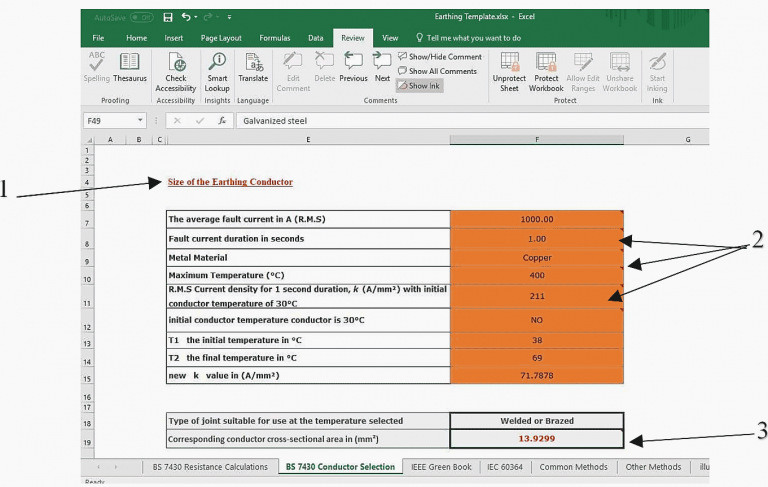
Task: Select row 7 header
Action: [87, 219]
